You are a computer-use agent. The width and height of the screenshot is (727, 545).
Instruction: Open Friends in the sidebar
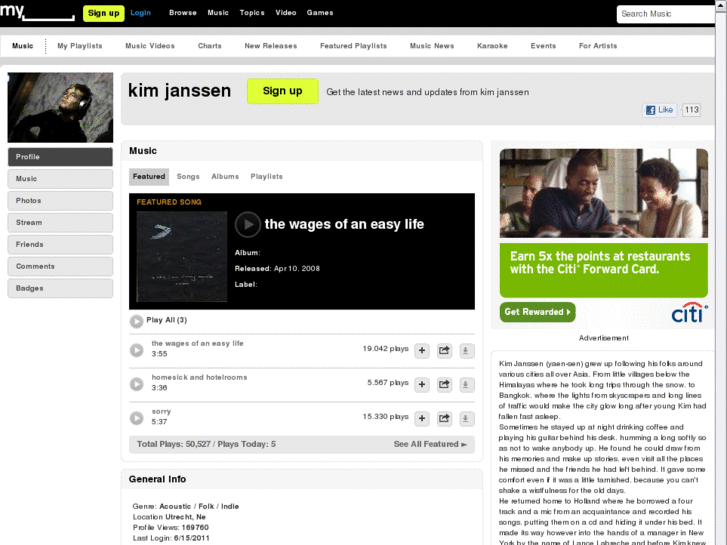coord(60,244)
